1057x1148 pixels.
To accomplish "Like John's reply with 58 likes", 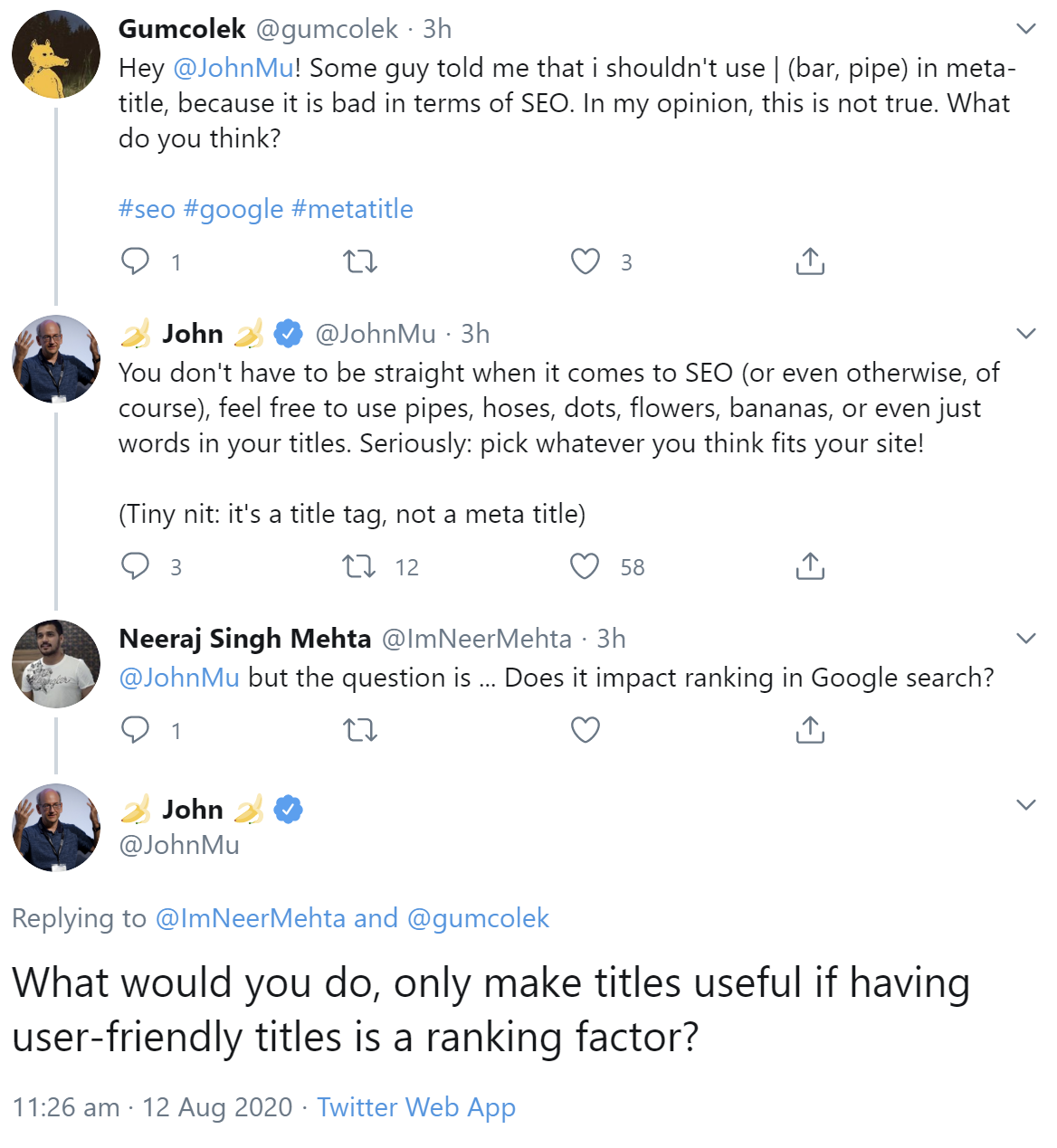I will tap(586, 566).
